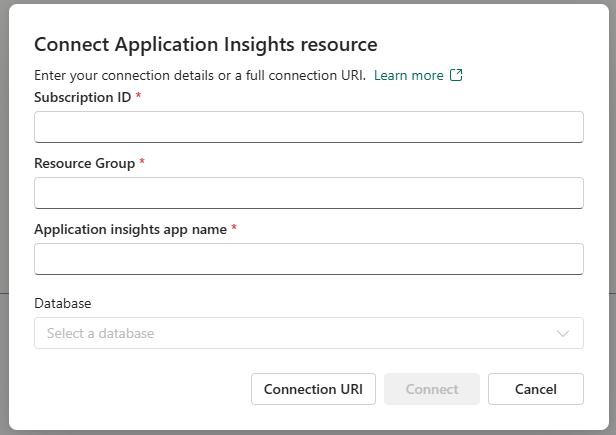616x435 pixels.
Task: Click the Connect button
Action: coord(432,389)
